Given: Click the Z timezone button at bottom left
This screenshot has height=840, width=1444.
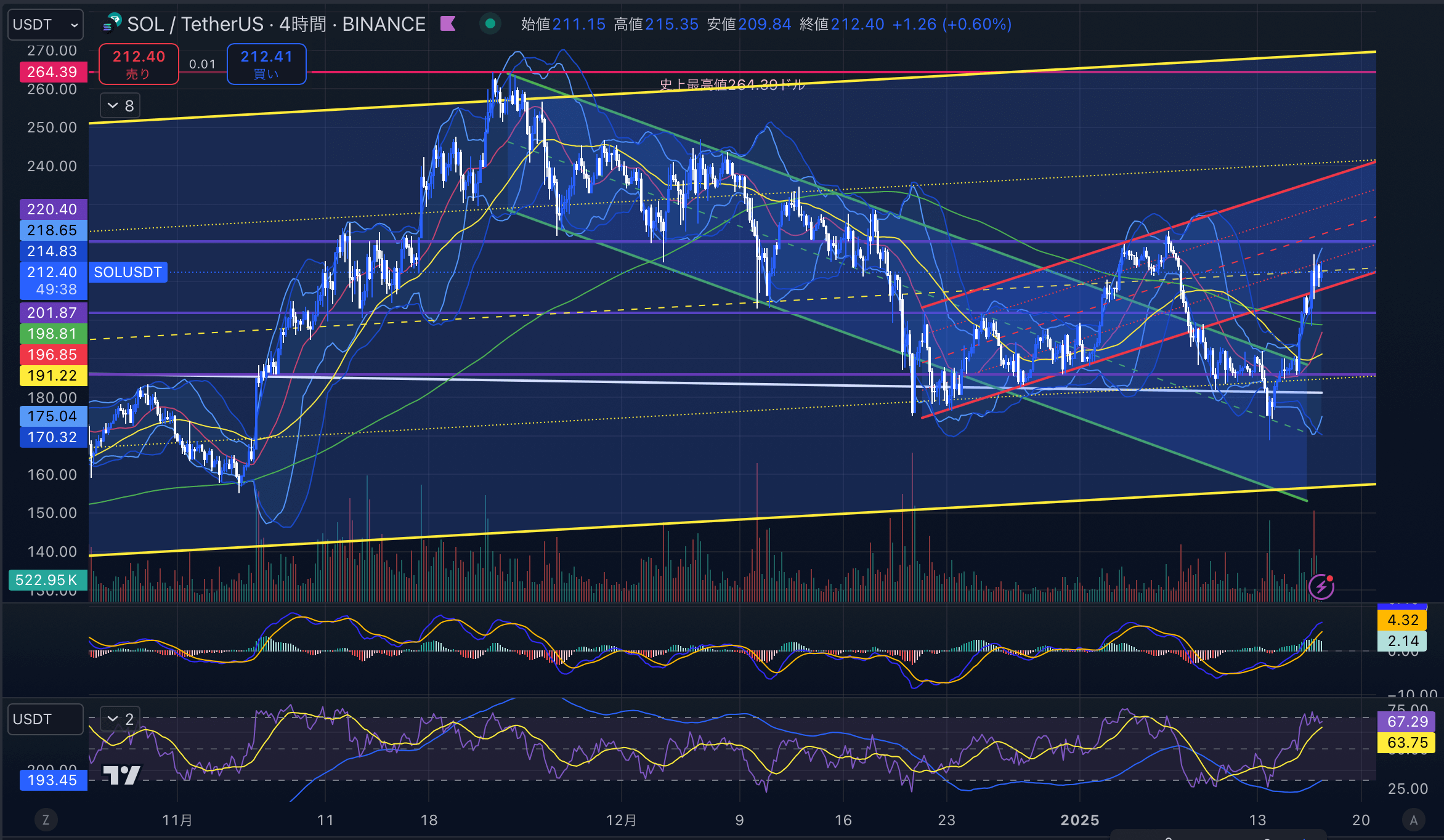Looking at the screenshot, I should pyautogui.click(x=46, y=820).
